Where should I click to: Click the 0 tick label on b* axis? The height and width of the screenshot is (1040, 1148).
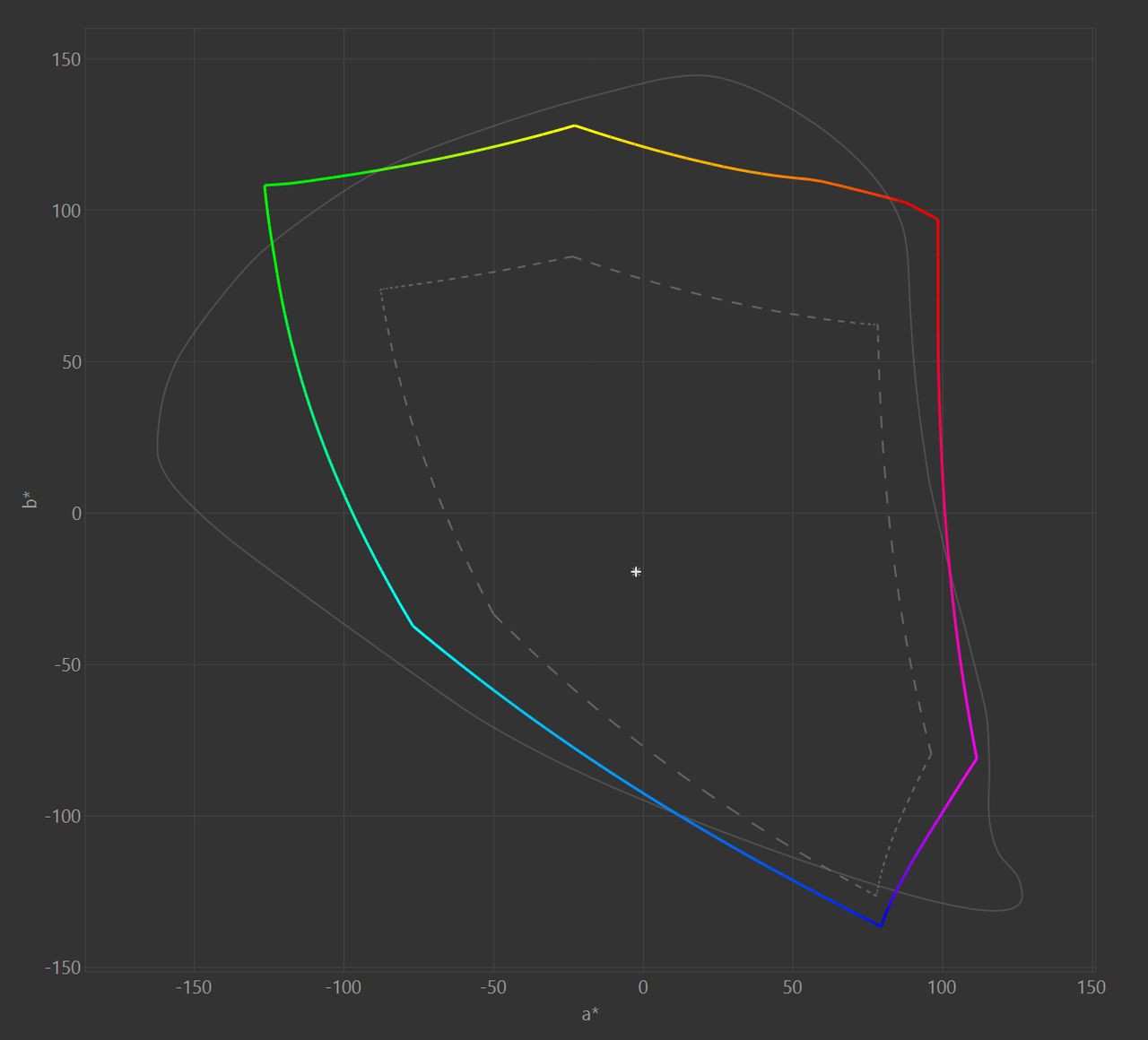pyautogui.click(x=76, y=514)
